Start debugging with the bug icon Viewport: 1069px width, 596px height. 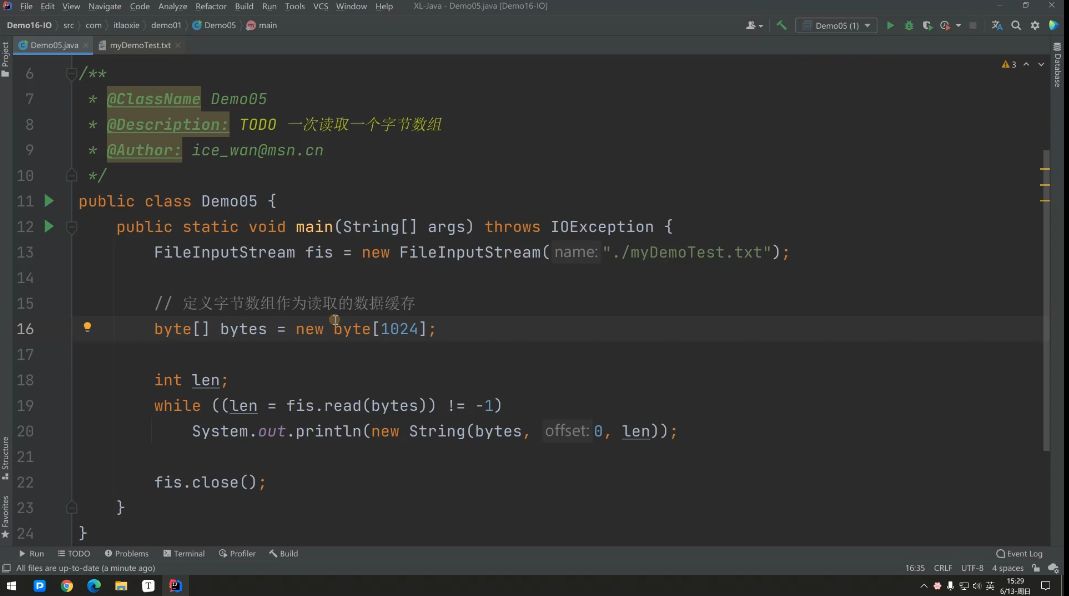[909, 25]
